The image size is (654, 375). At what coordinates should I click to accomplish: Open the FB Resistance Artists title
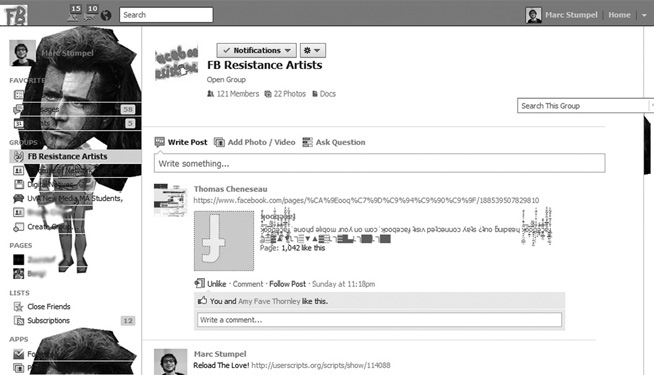point(264,65)
